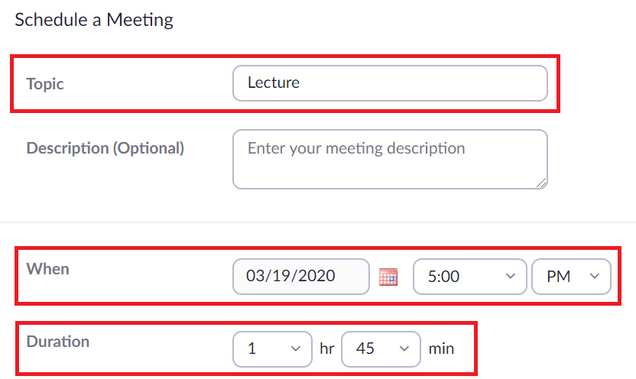Click the Schedule a Meeting heading
The width and height of the screenshot is (636, 379).
(94, 19)
